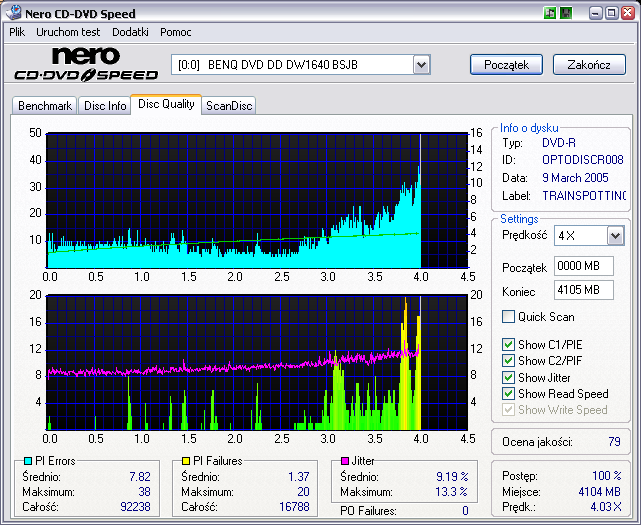Viewport: 641px width, 525px height.
Task: Click the PI Failures total 16788
Action: [294, 507]
